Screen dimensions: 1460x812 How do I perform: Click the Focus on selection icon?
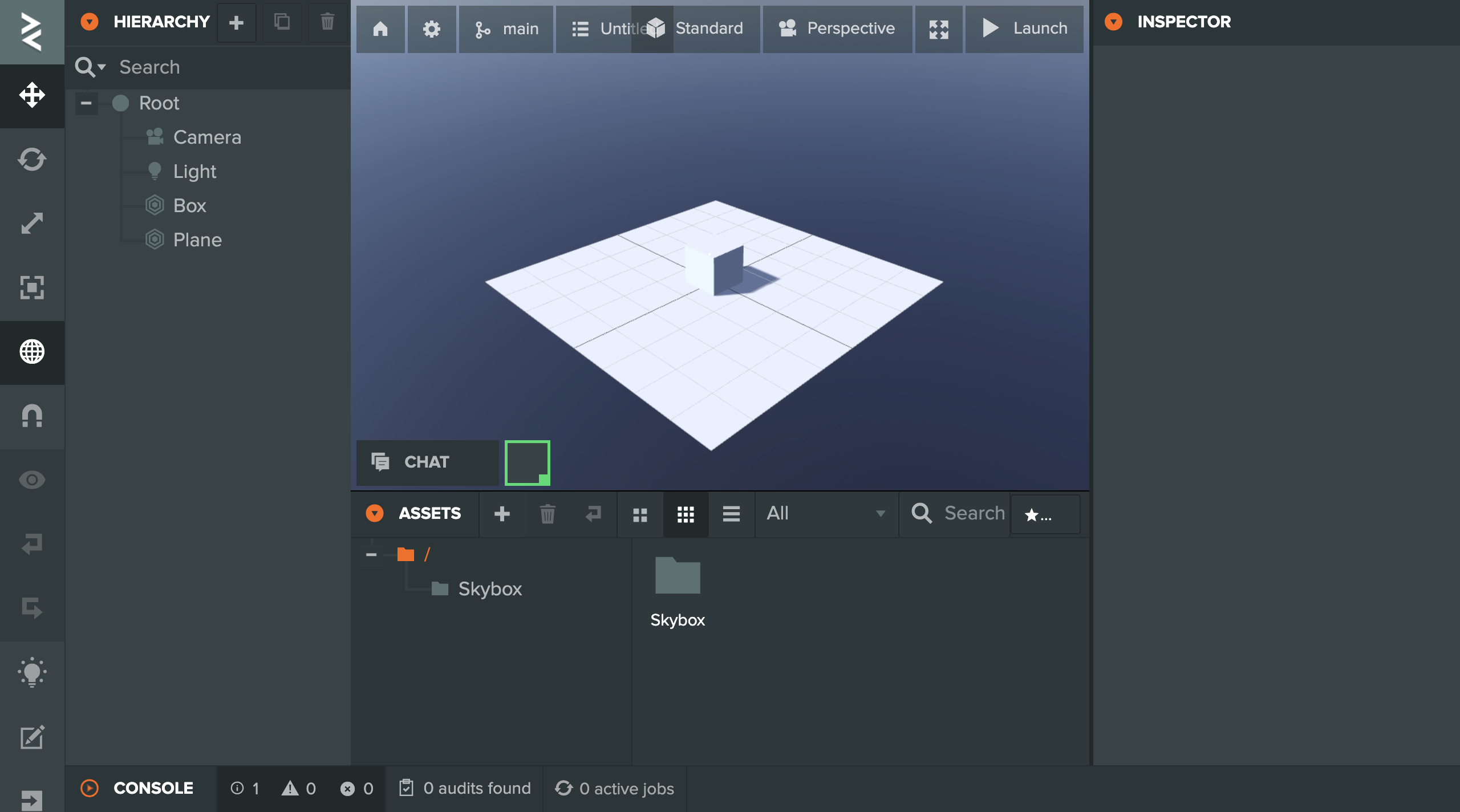pos(32,287)
